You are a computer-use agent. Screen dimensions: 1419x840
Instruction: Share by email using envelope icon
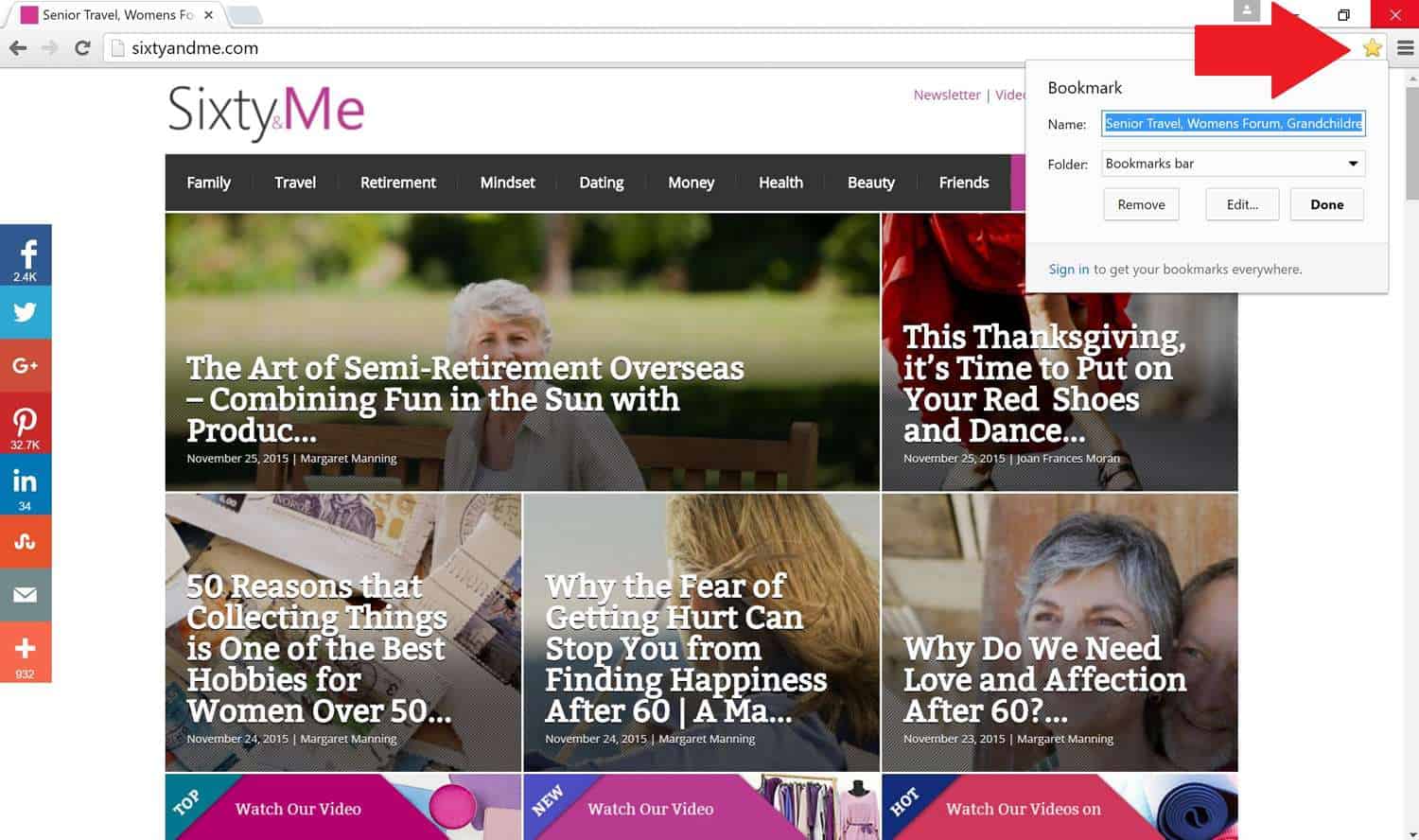[26, 594]
